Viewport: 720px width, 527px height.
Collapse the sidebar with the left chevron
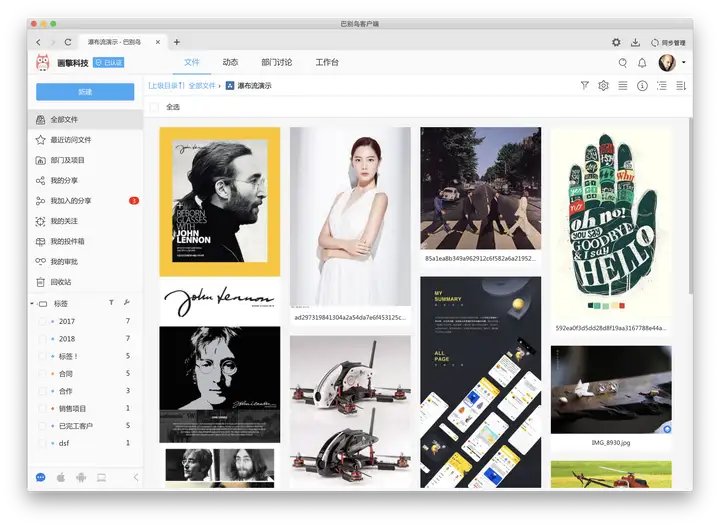tap(136, 477)
